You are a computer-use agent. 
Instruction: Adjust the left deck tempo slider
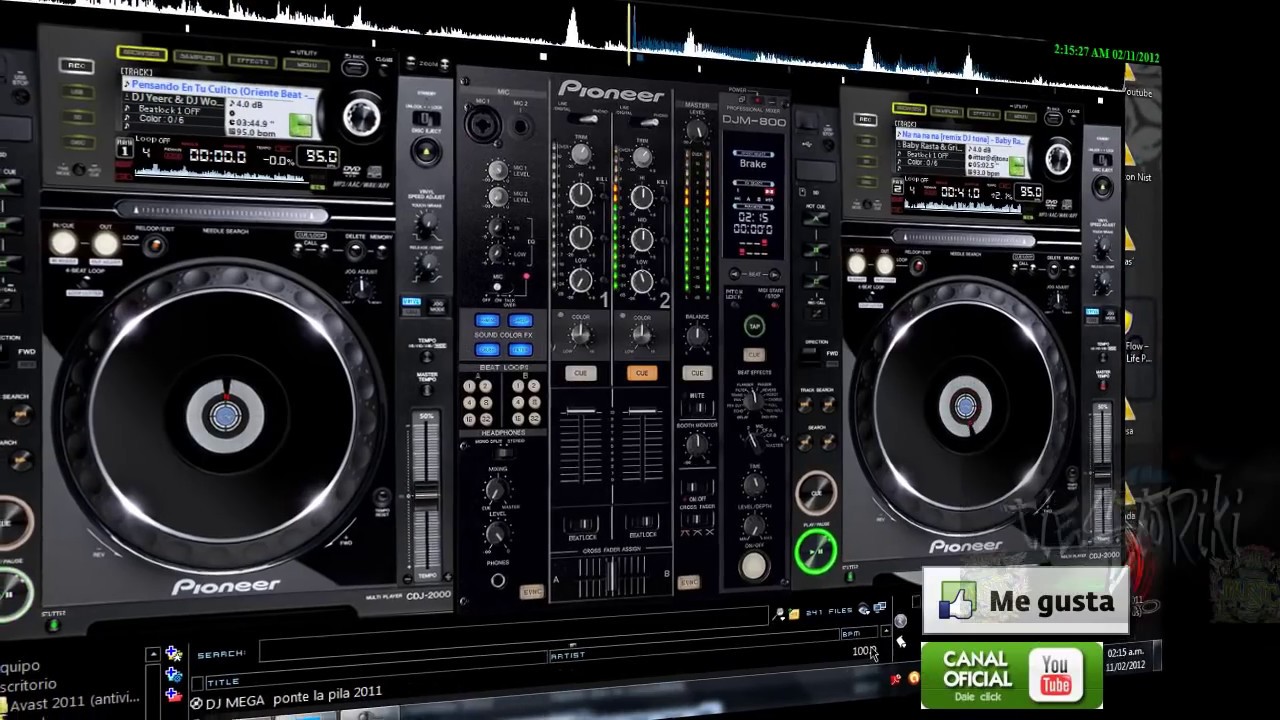pyautogui.click(x=427, y=497)
